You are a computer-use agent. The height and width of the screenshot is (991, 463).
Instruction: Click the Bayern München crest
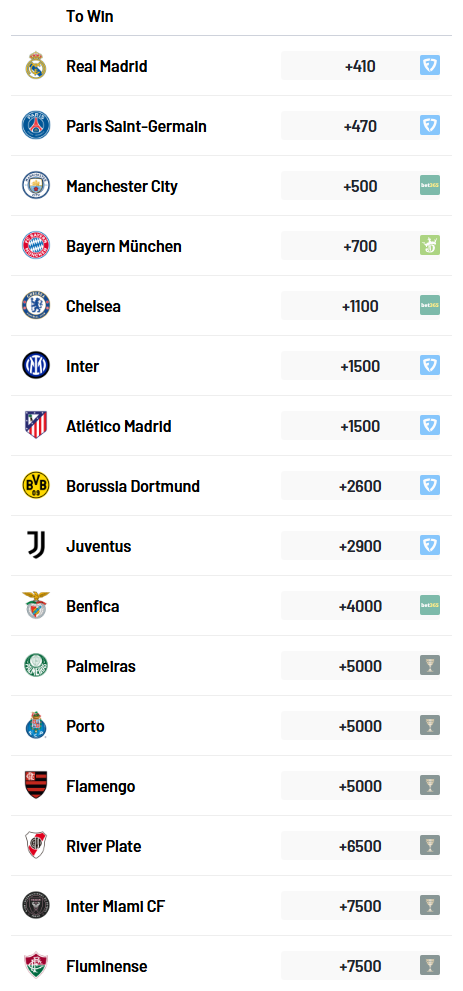click(x=36, y=246)
